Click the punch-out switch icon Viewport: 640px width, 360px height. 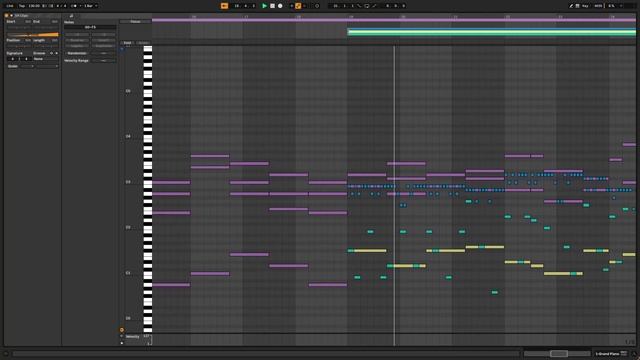pyautogui.click(x=374, y=6)
